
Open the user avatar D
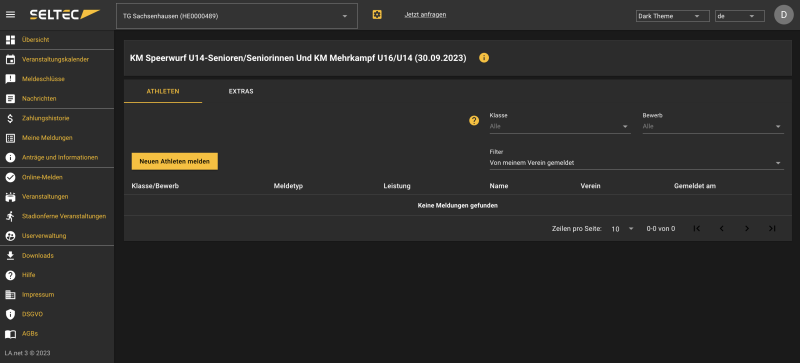coord(783,15)
